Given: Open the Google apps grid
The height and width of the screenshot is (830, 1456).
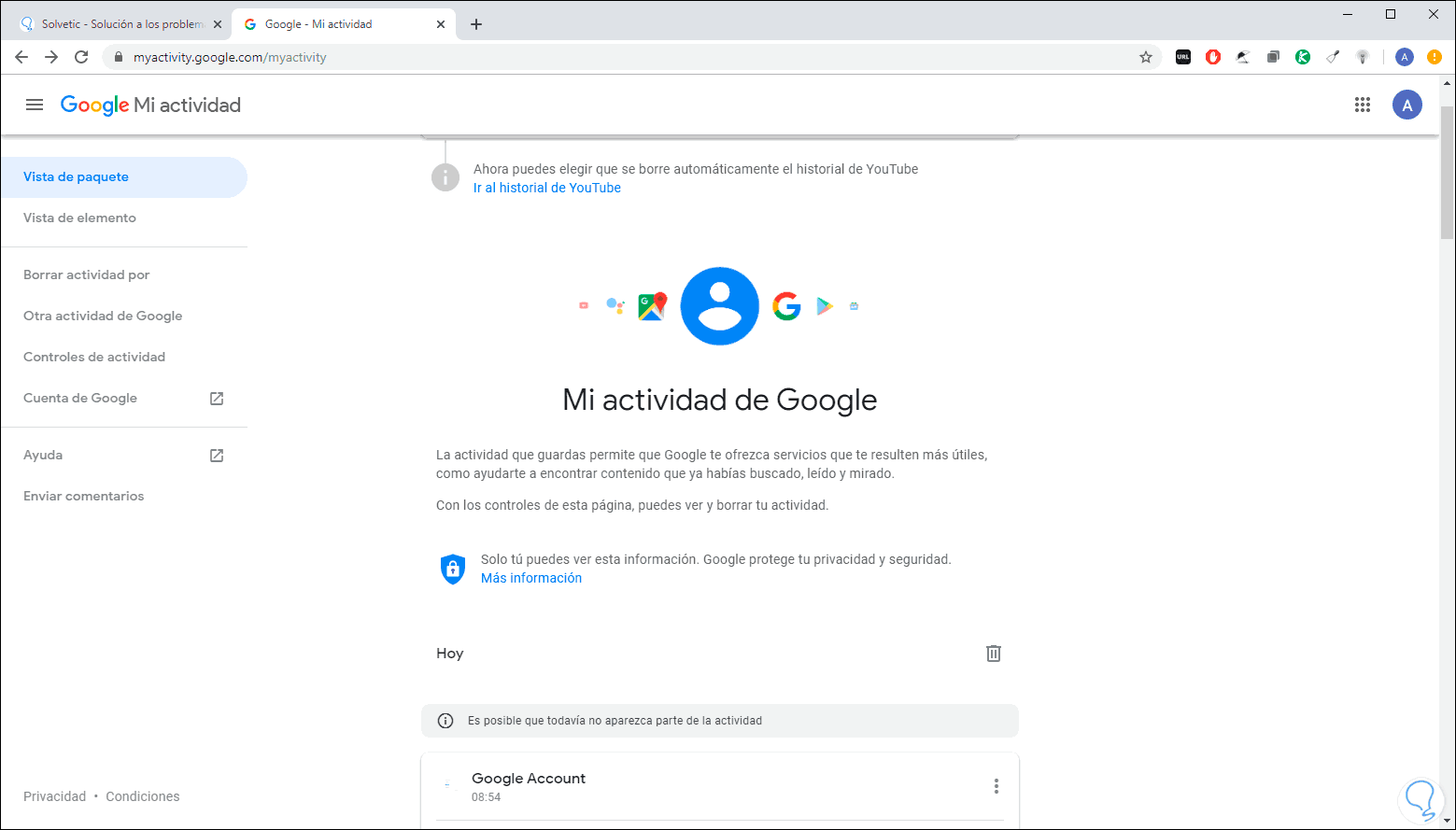Looking at the screenshot, I should pos(1363,105).
